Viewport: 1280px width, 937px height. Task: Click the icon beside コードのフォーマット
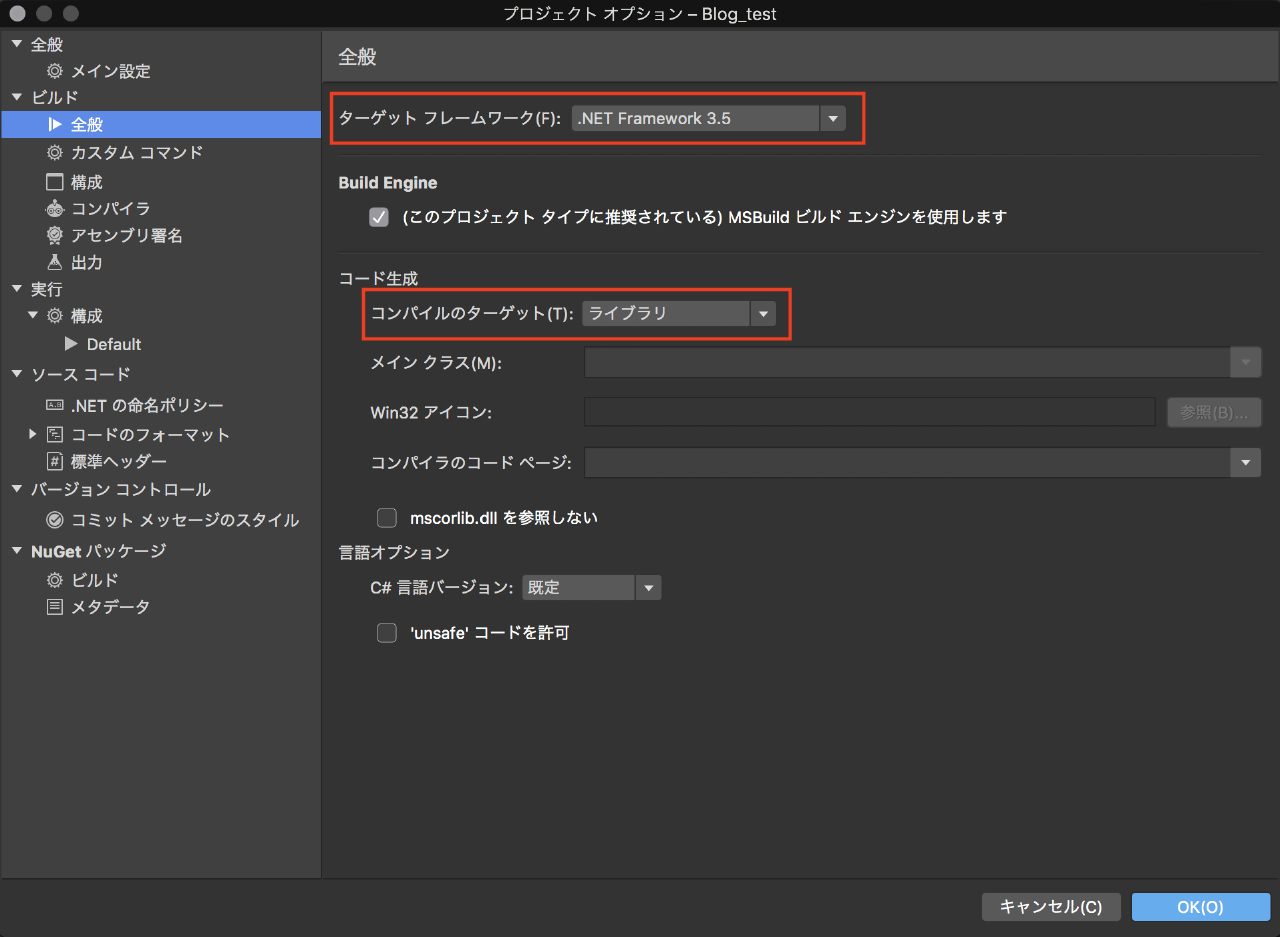pyautogui.click(x=54, y=434)
